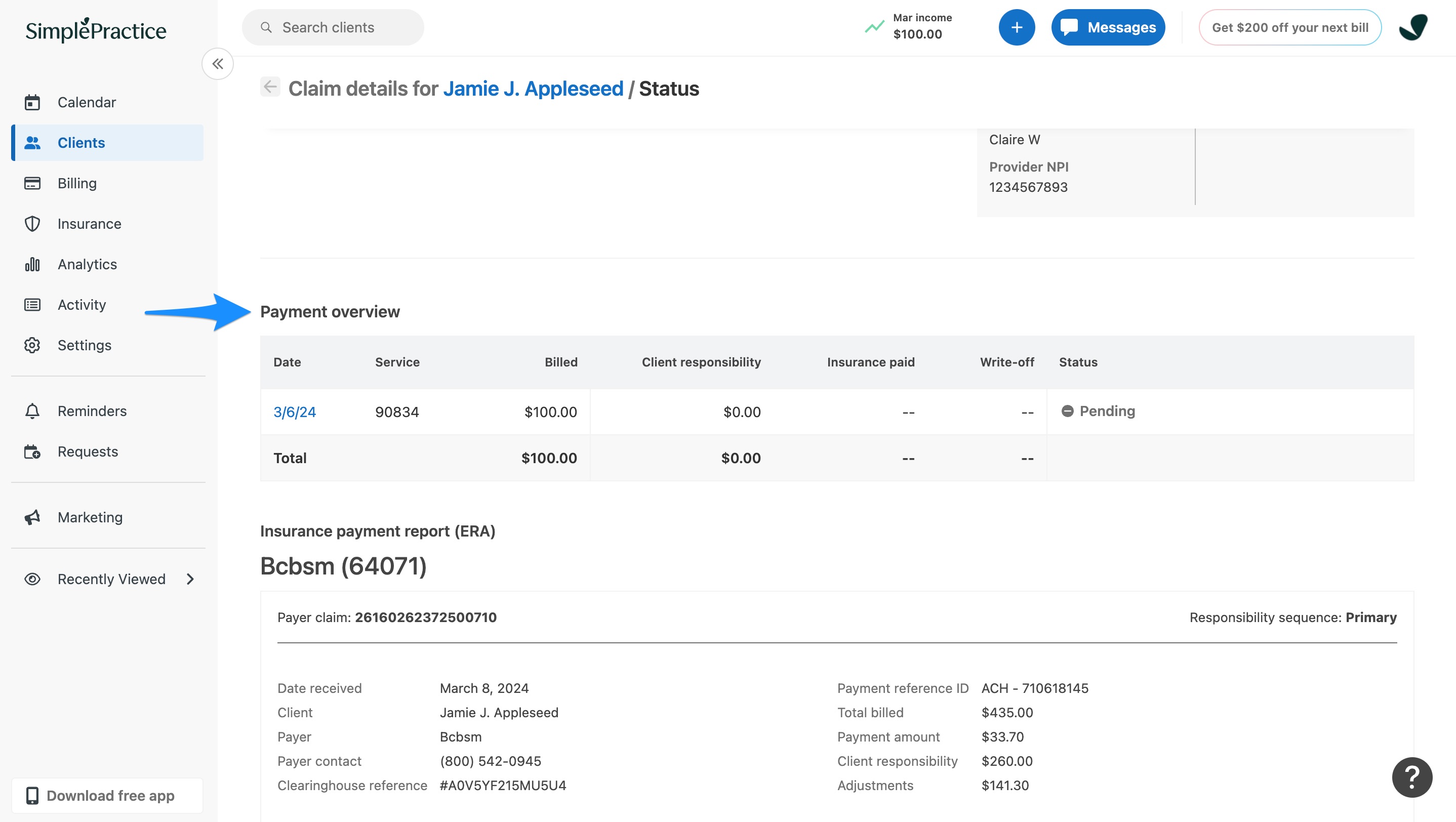The height and width of the screenshot is (822, 1456).
Task: Click the Payment amount $33.70 value
Action: coord(1003,736)
